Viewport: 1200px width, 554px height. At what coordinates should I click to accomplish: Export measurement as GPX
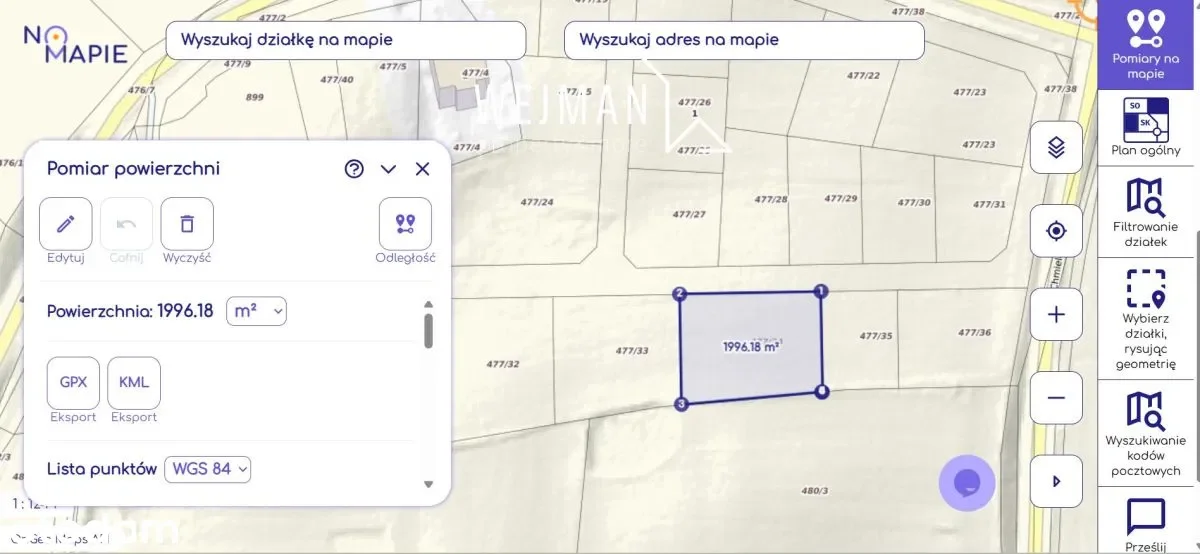pyautogui.click(x=74, y=383)
